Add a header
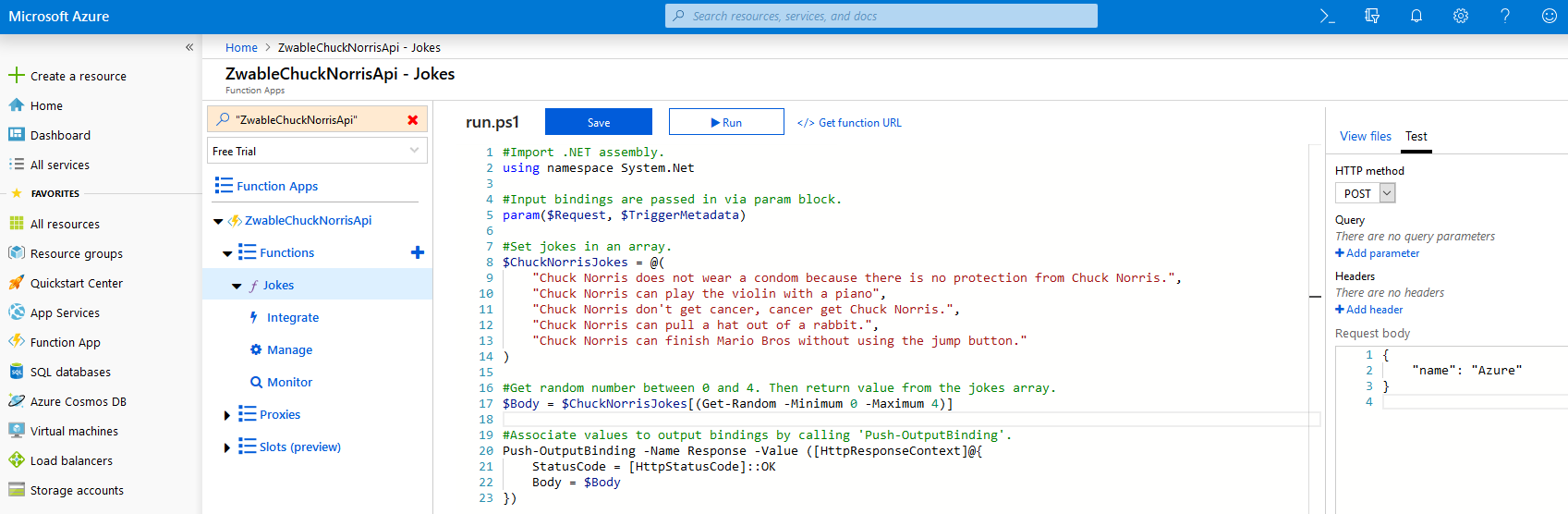1568x514 pixels. point(1368,310)
